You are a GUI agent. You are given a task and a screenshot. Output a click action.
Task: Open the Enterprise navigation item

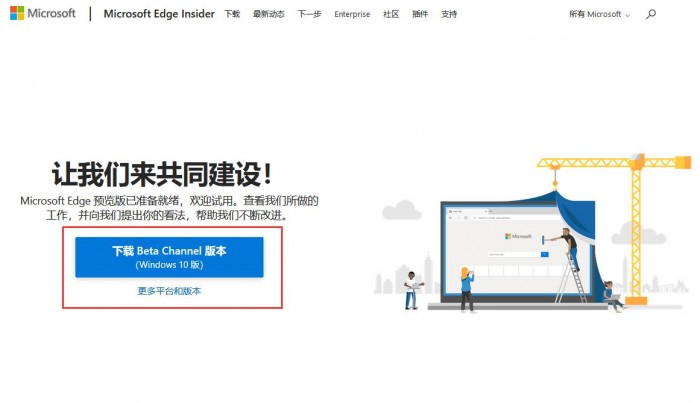[352, 14]
